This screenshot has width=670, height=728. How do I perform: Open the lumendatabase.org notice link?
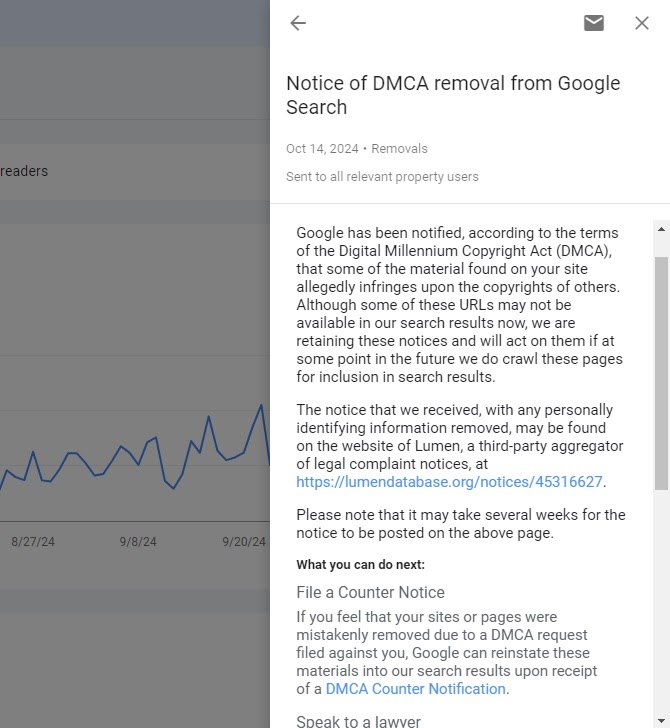tap(449, 482)
